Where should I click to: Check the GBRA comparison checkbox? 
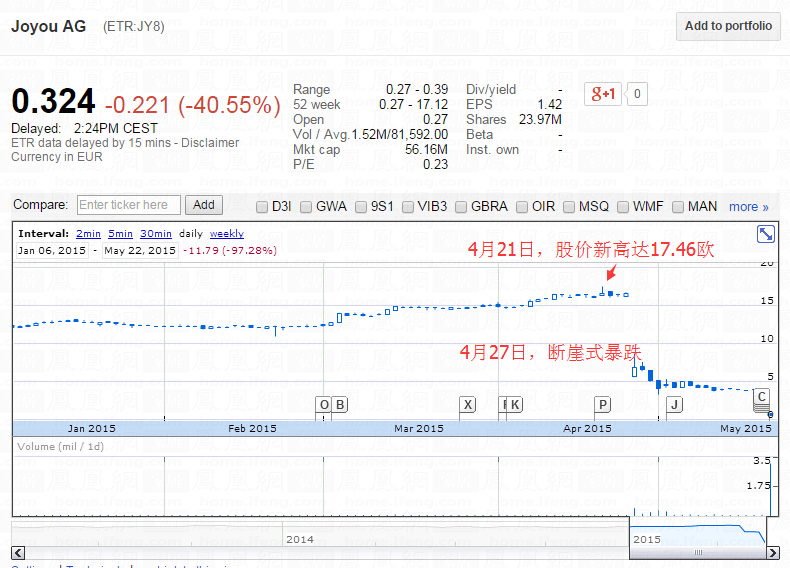tap(461, 207)
